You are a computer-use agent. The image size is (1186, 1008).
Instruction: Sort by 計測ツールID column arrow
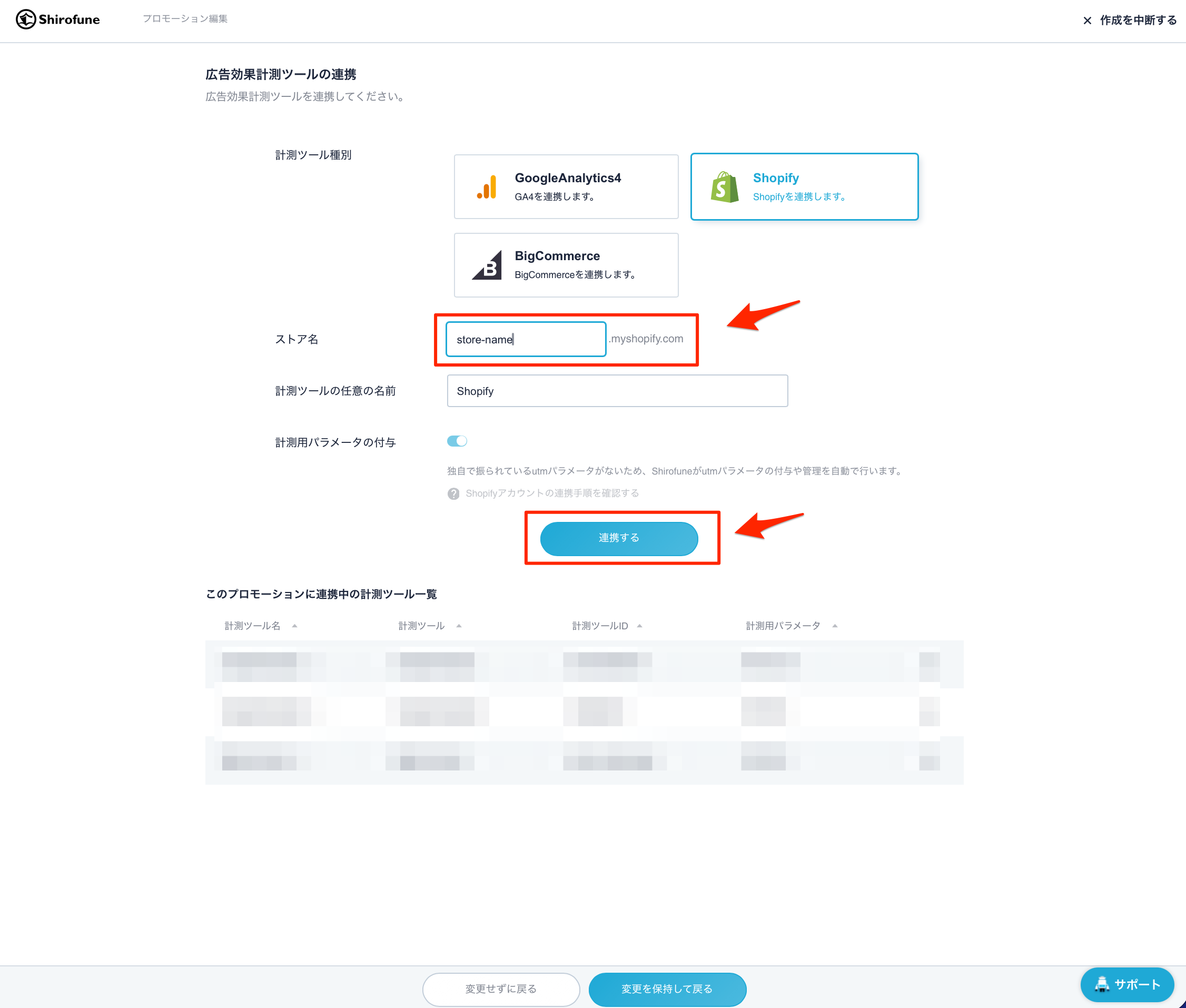point(640,626)
